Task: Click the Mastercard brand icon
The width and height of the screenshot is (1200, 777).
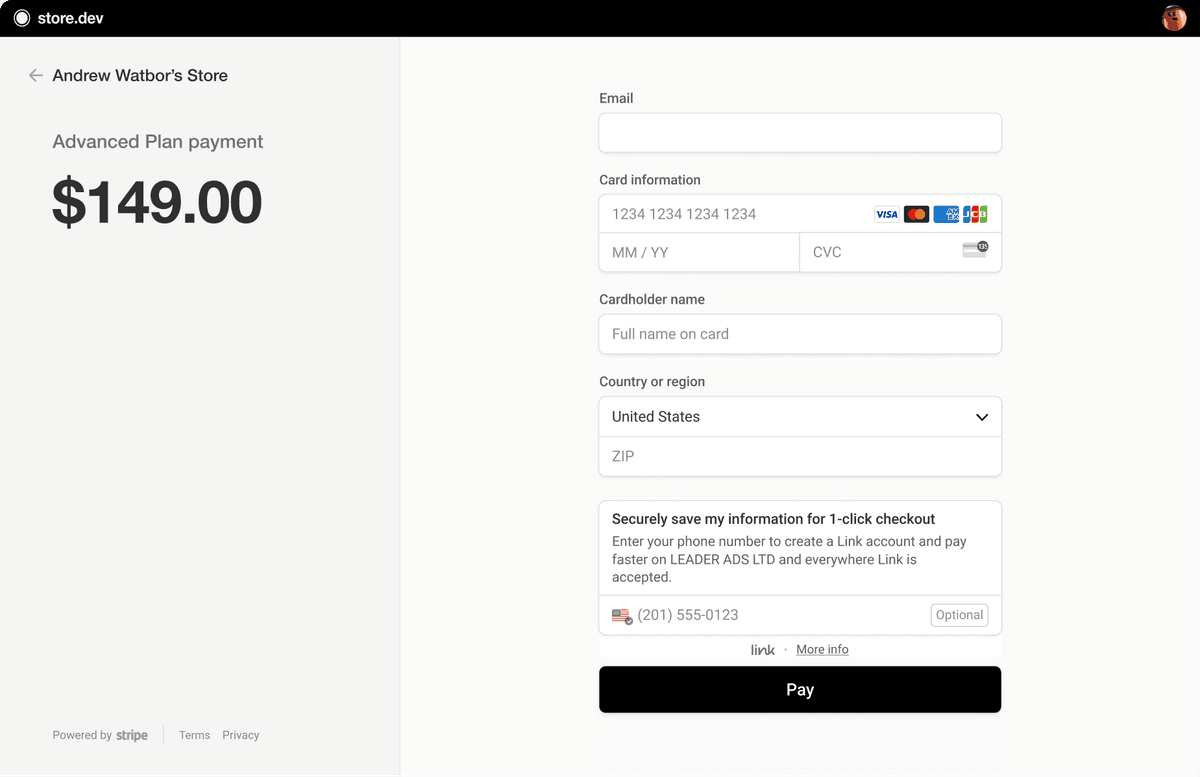Action: pos(916,214)
